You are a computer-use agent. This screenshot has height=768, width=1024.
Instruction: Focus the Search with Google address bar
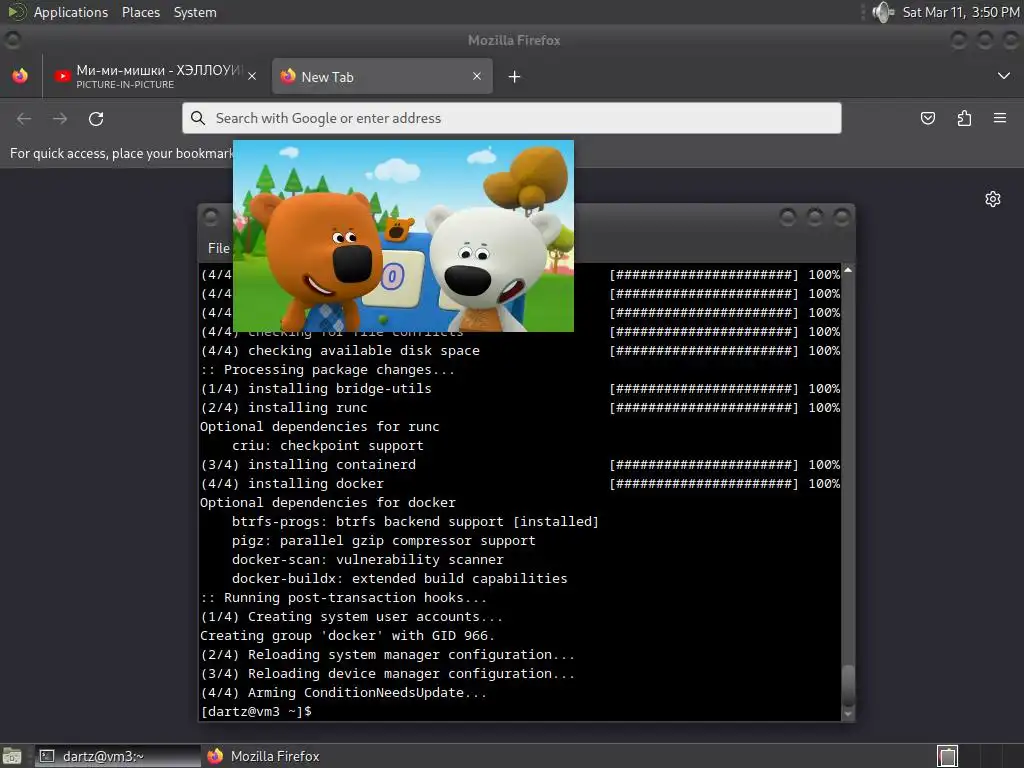pos(511,118)
